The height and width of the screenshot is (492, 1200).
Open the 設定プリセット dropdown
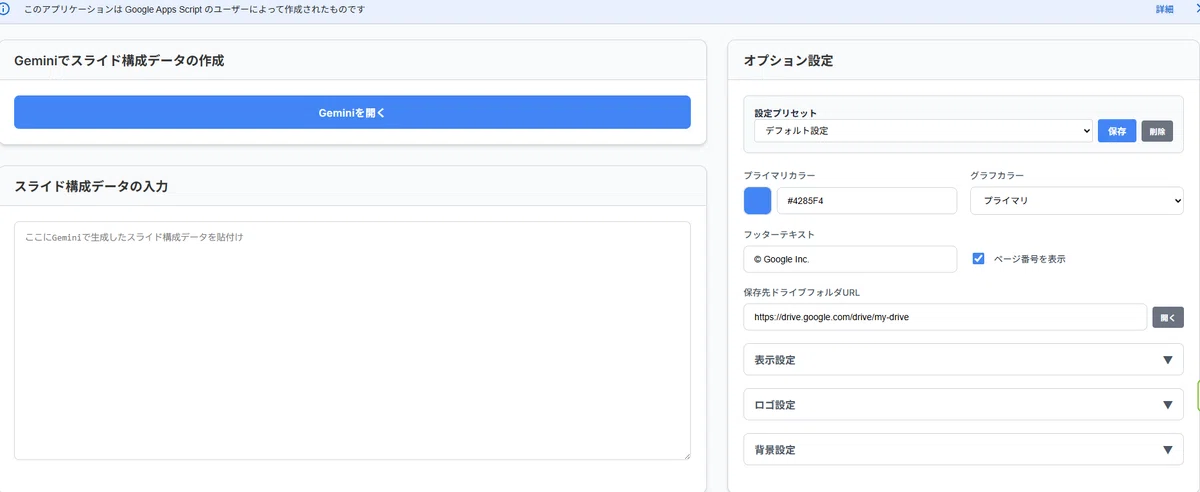923,131
